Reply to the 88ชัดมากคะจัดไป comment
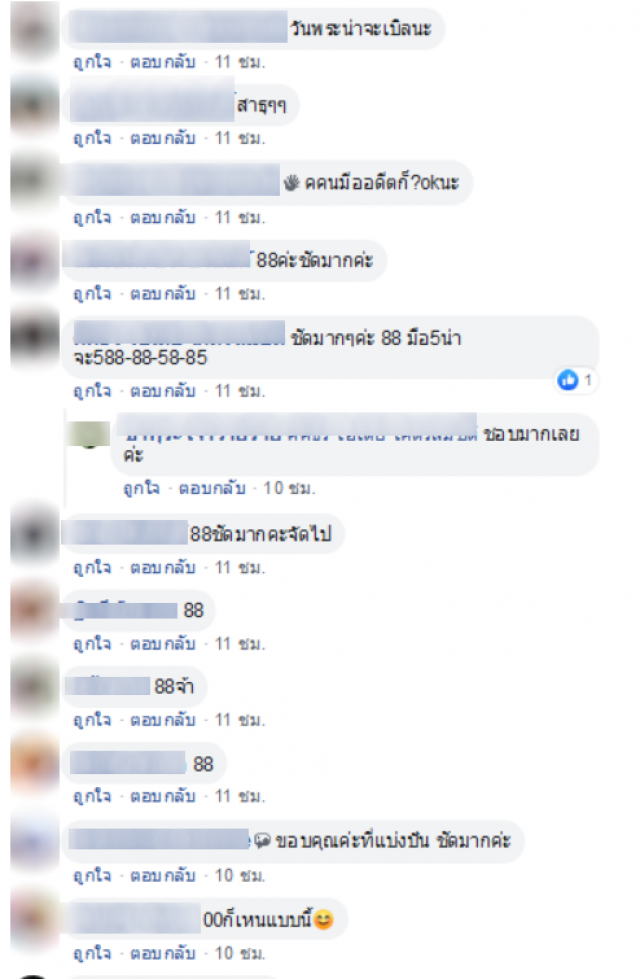The image size is (640, 979). (162, 568)
